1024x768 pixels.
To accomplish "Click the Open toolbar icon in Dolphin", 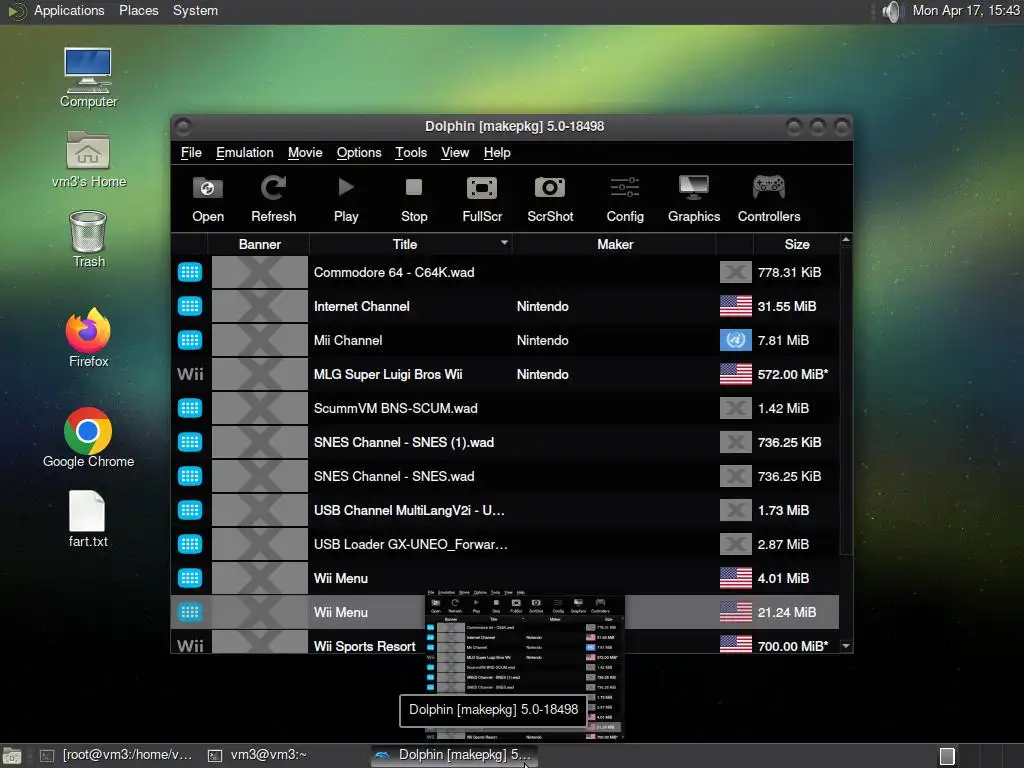I will (208, 189).
